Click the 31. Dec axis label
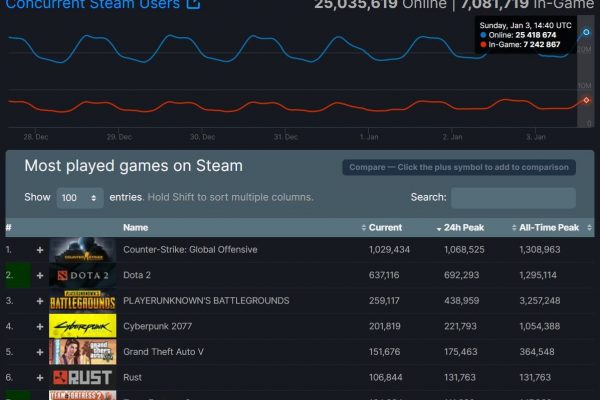The width and height of the screenshot is (600, 400). click(x=285, y=137)
